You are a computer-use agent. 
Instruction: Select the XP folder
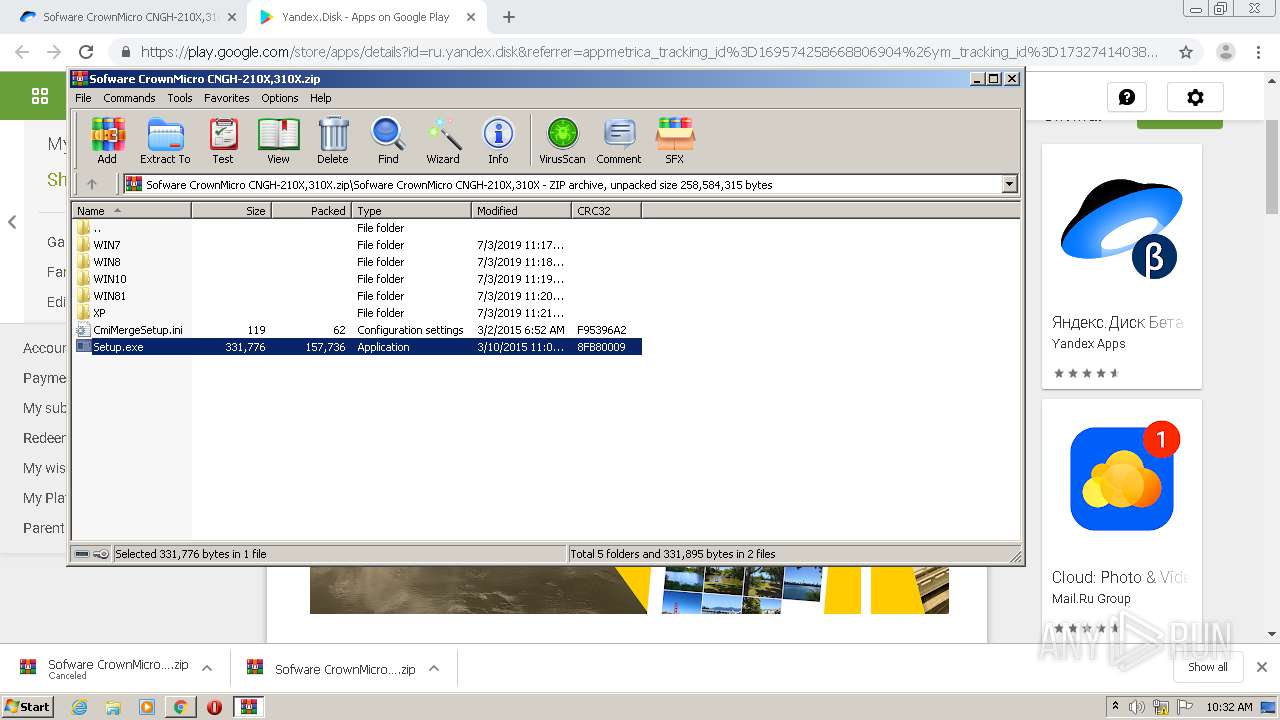[x=357, y=313]
